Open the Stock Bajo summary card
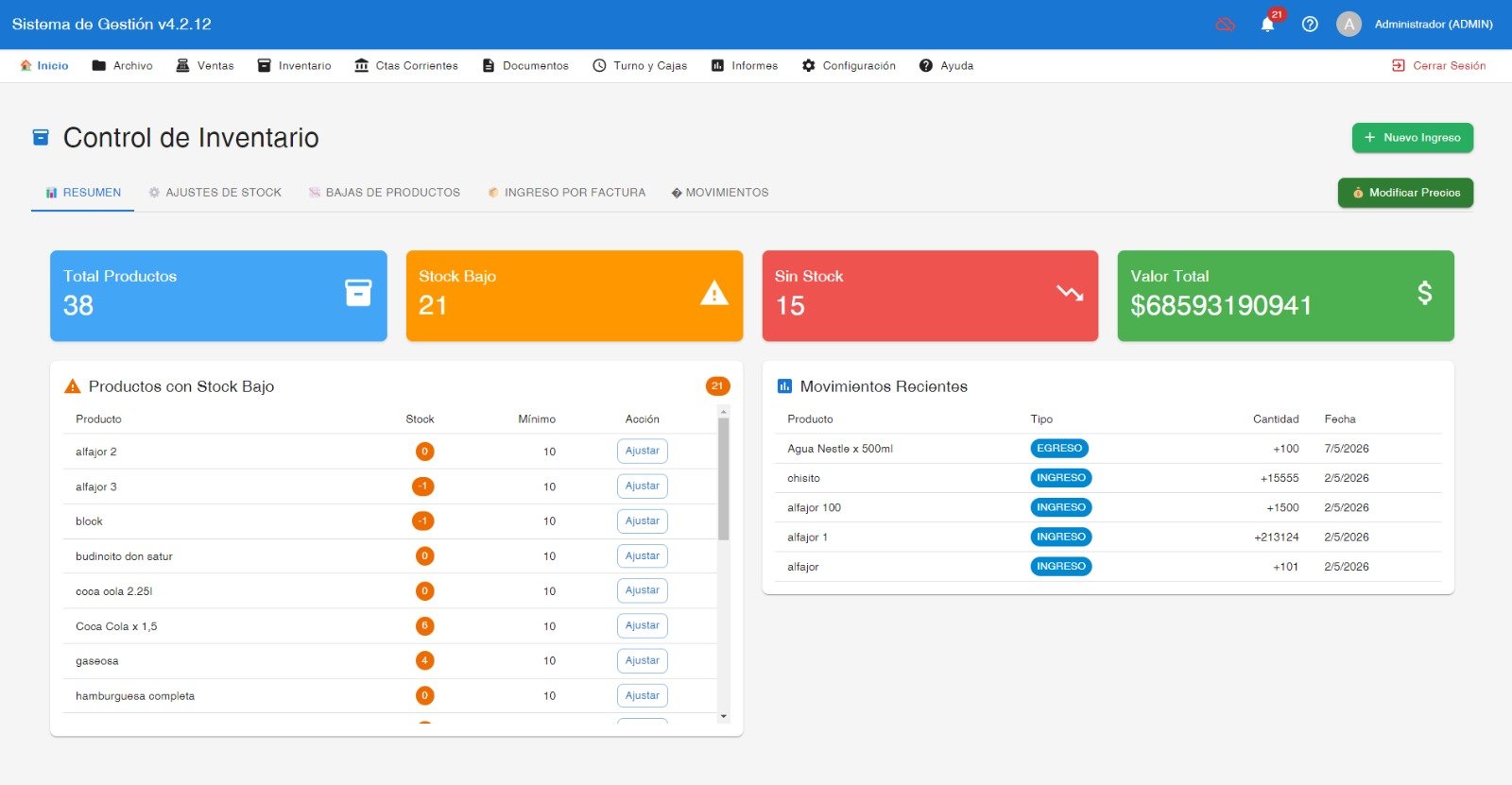The height and width of the screenshot is (785, 1512). [575, 296]
